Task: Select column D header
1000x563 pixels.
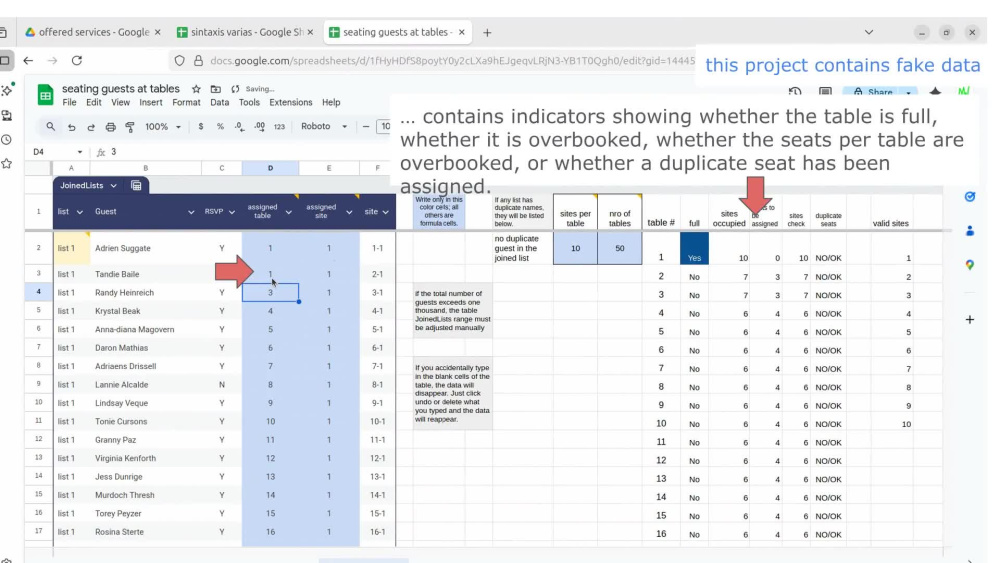Action: pos(270,168)
